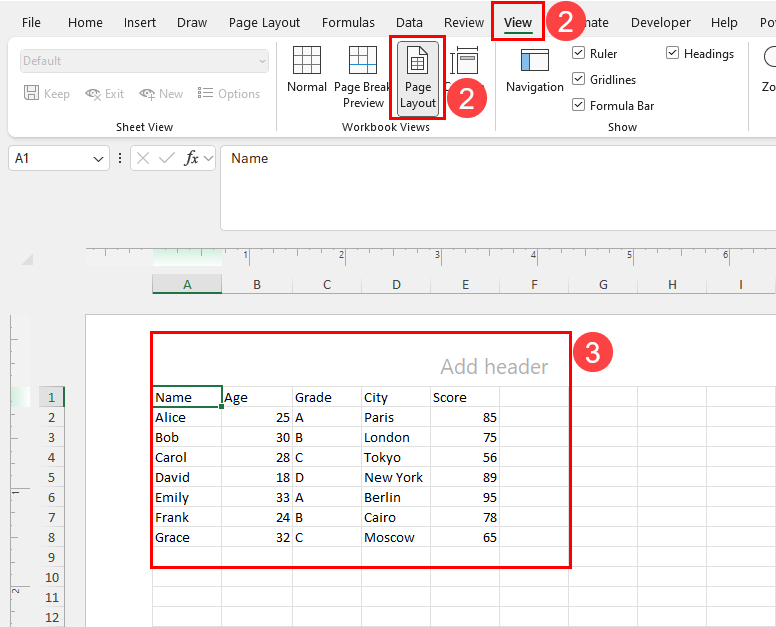Select column E header
Image resolution: width=776 pixels, height=627 pixels.
click(x=465, y=285)
